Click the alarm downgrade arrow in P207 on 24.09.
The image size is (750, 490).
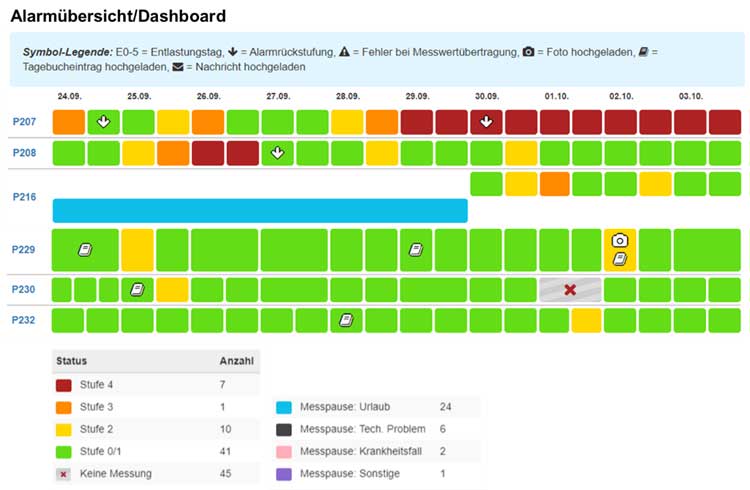[x=102, y=122]
